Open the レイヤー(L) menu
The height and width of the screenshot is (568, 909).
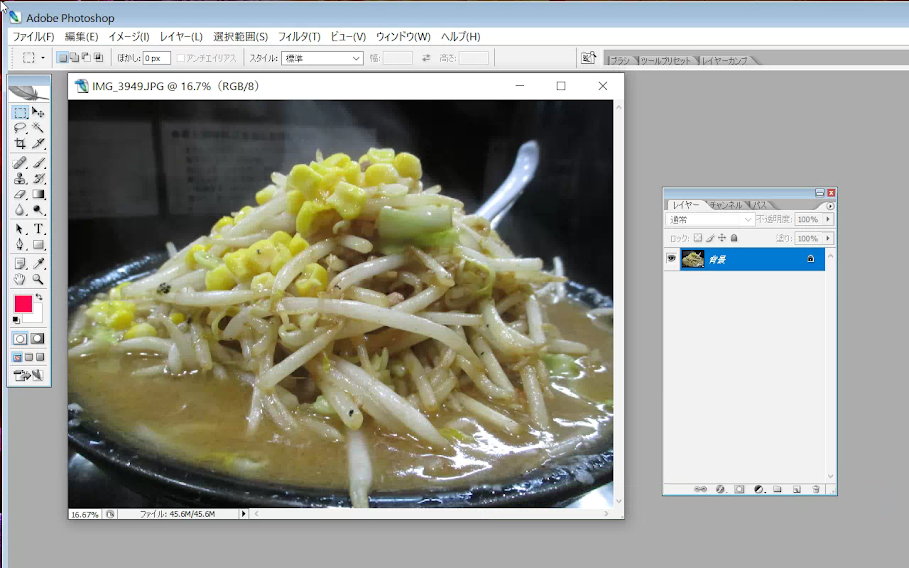(x=181, y=37)
